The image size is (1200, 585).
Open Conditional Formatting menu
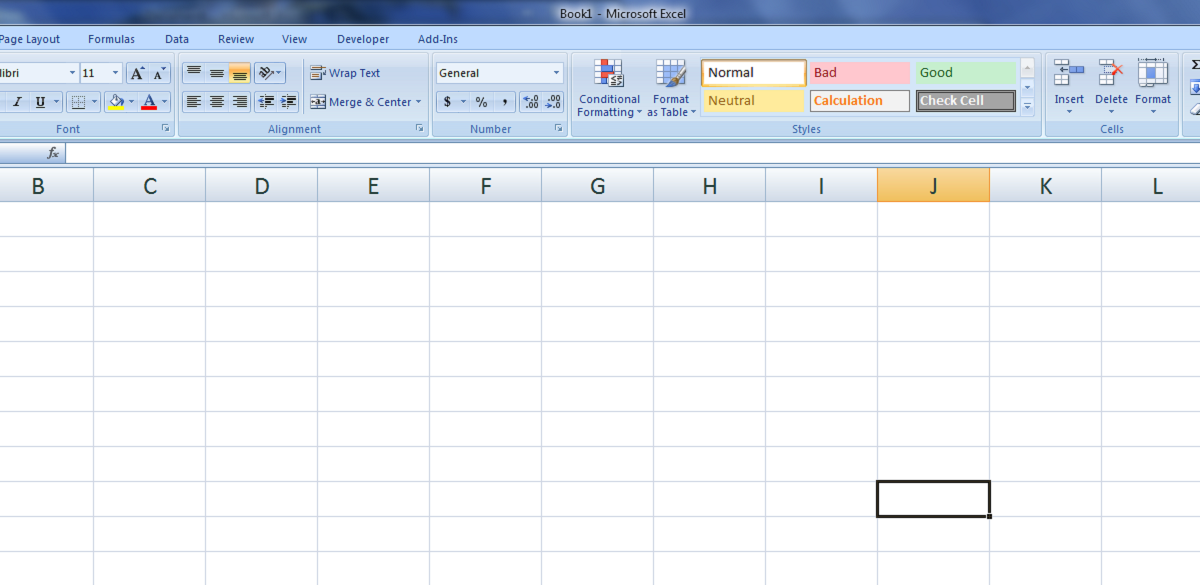pos(609,88)
